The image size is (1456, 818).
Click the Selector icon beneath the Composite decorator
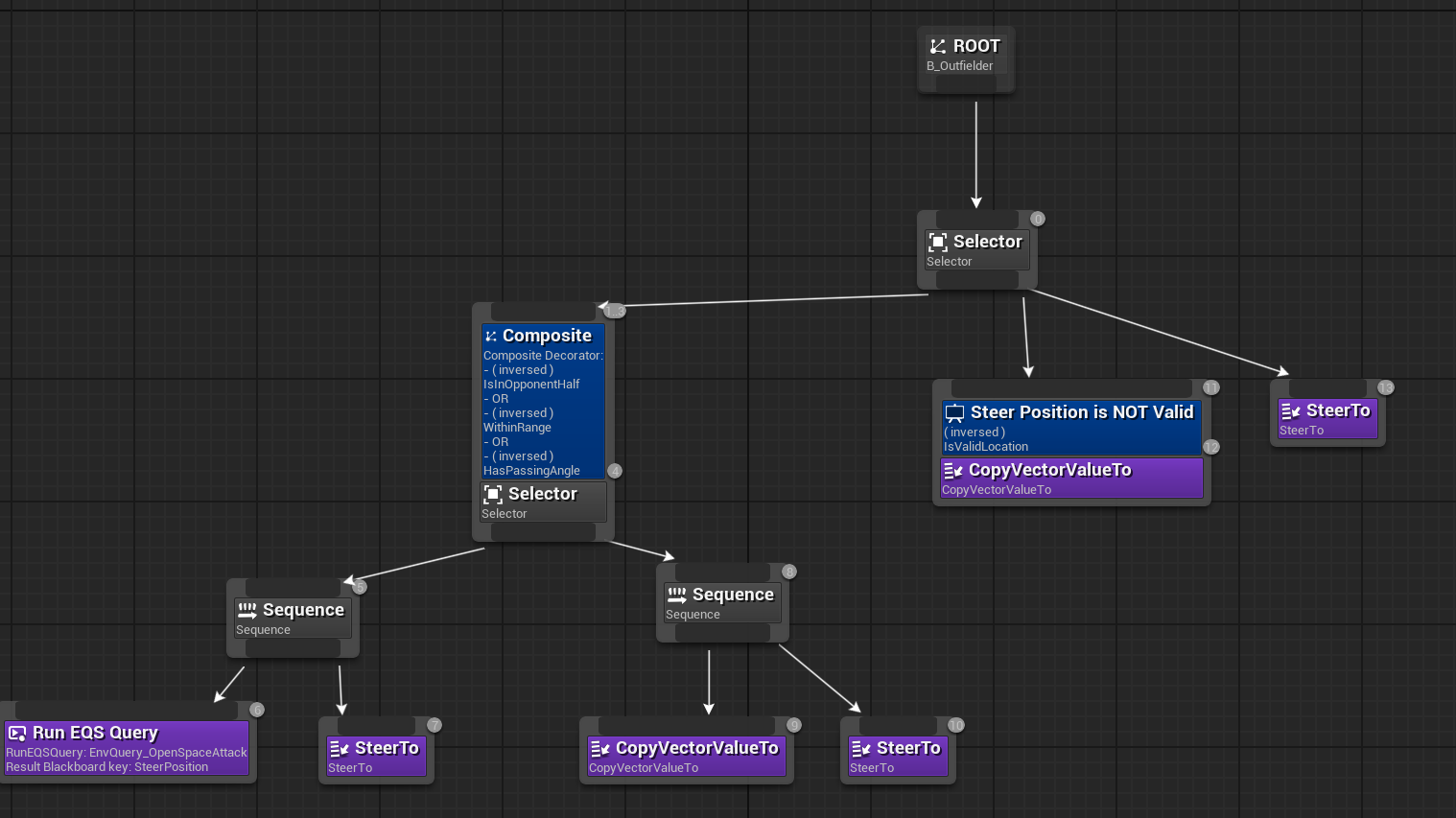pos(493,494)
